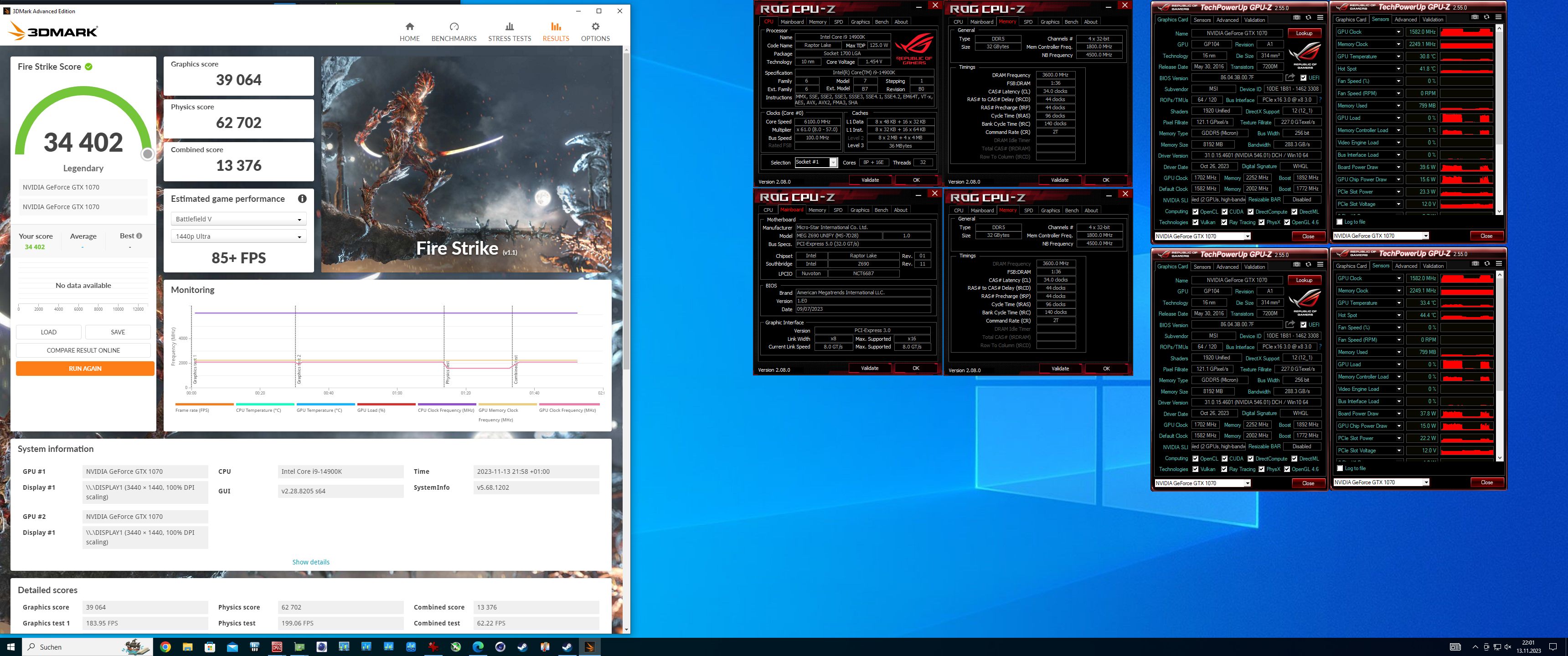The height and width of the screenshot is (656, 1568).
Task: Click refresh icon in lower GPU-Z Sensors window
Action: pyautogui.click(x=1487, y=263)
